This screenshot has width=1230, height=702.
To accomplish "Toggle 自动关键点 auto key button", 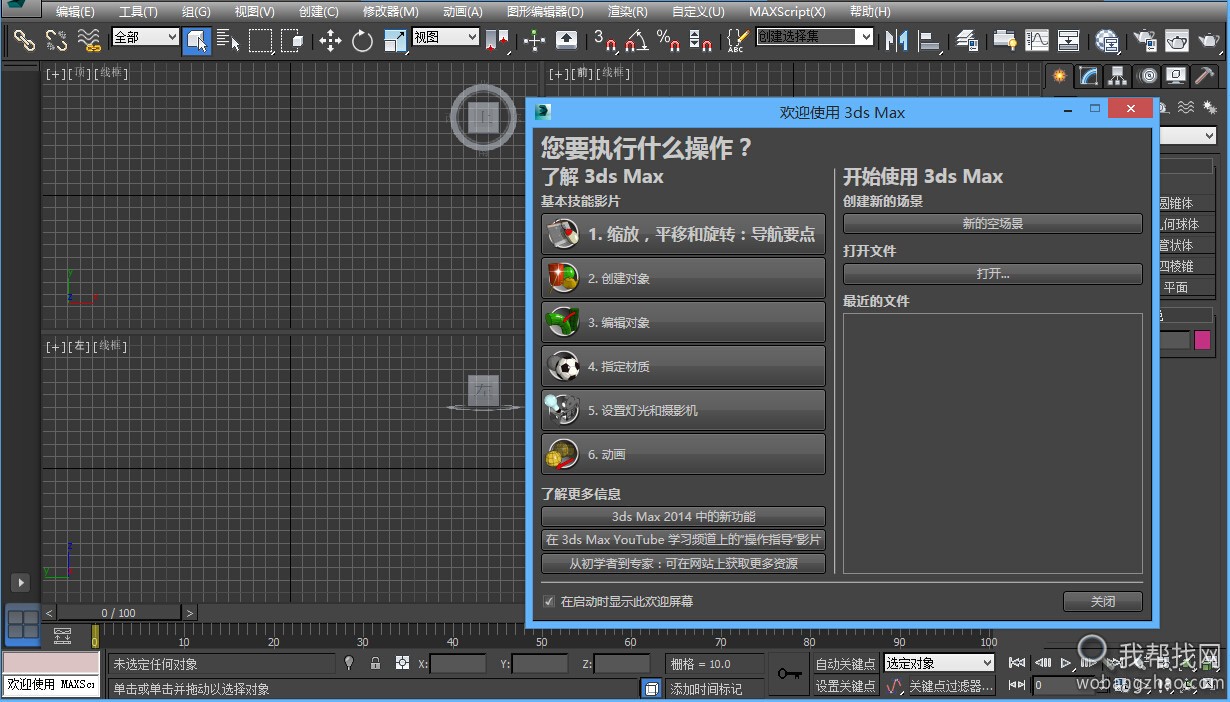I will pyautogui.click(x=845, y=663).
